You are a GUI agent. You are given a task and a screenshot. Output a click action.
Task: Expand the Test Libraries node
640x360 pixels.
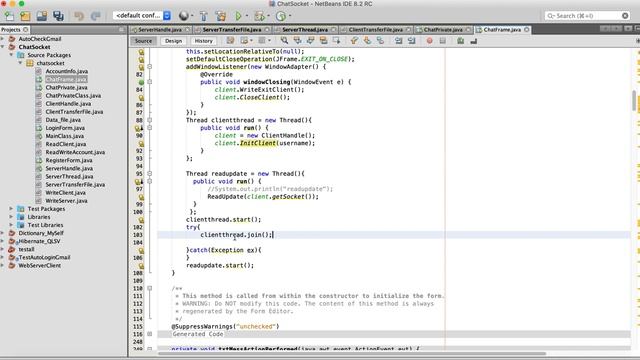tap(12, 225)
